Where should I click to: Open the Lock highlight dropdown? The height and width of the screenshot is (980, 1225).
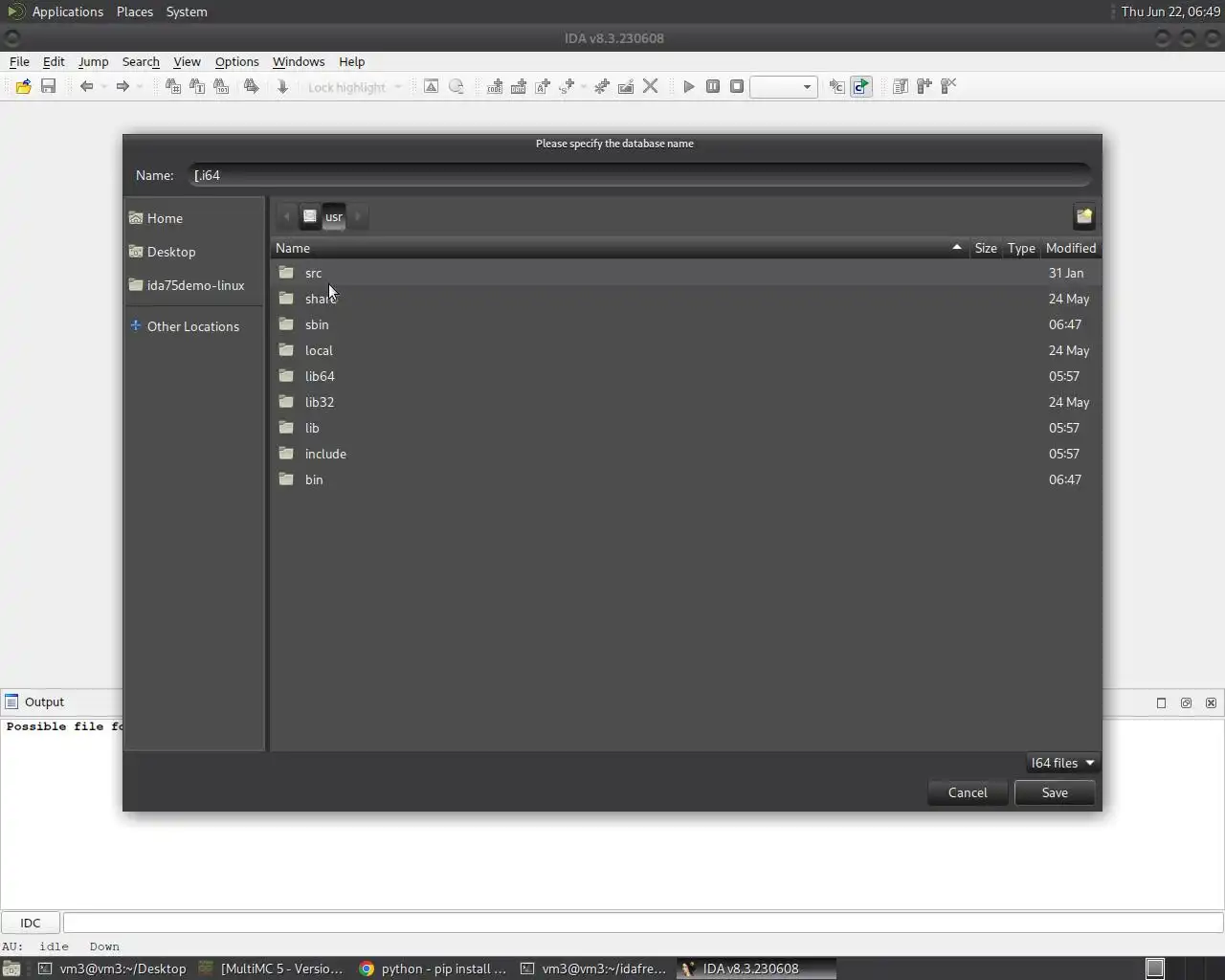(398, 87)
